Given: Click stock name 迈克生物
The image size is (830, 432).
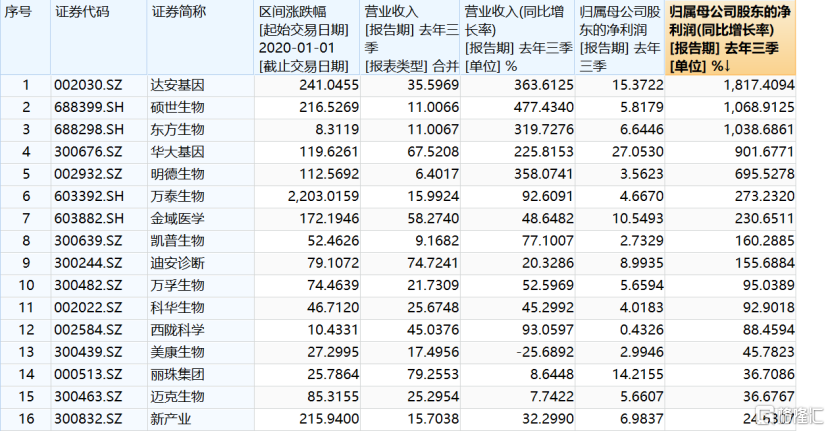Looking at the screenshot, I should (x=177, y=397).
